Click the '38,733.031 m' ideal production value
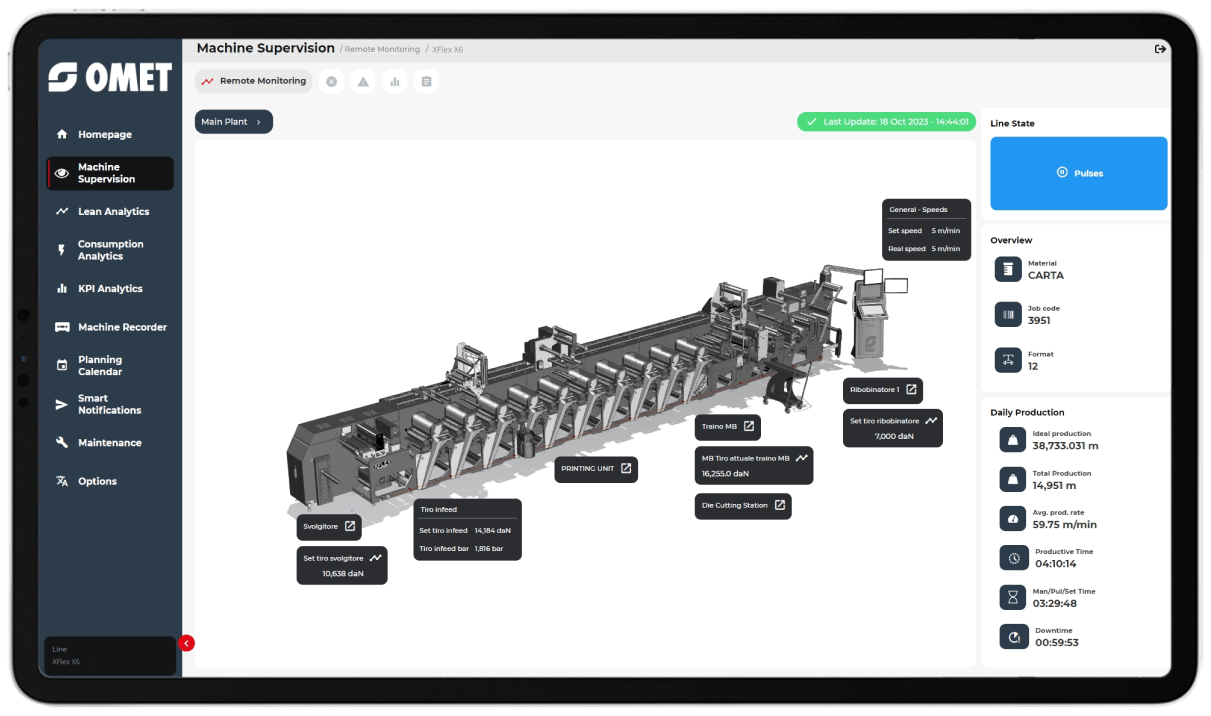 [1065, 446]
